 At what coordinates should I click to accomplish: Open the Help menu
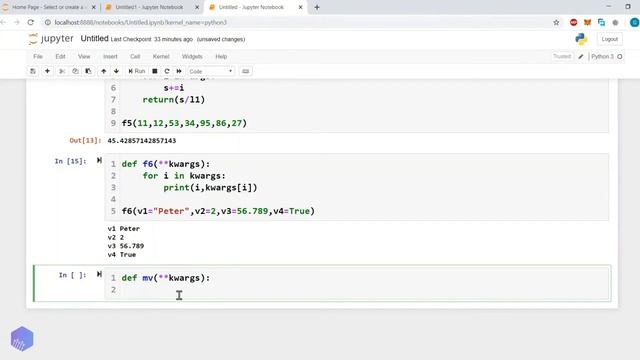[221, 56]
